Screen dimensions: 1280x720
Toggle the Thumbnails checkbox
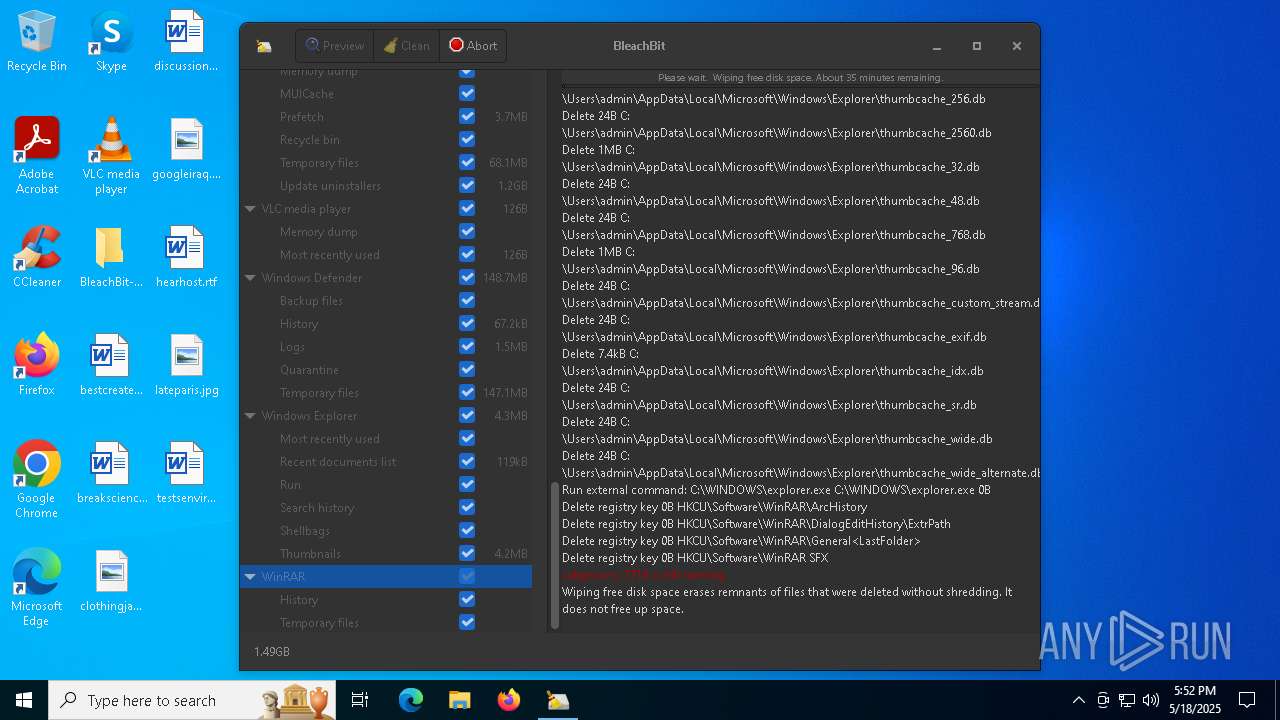(467, 553)
